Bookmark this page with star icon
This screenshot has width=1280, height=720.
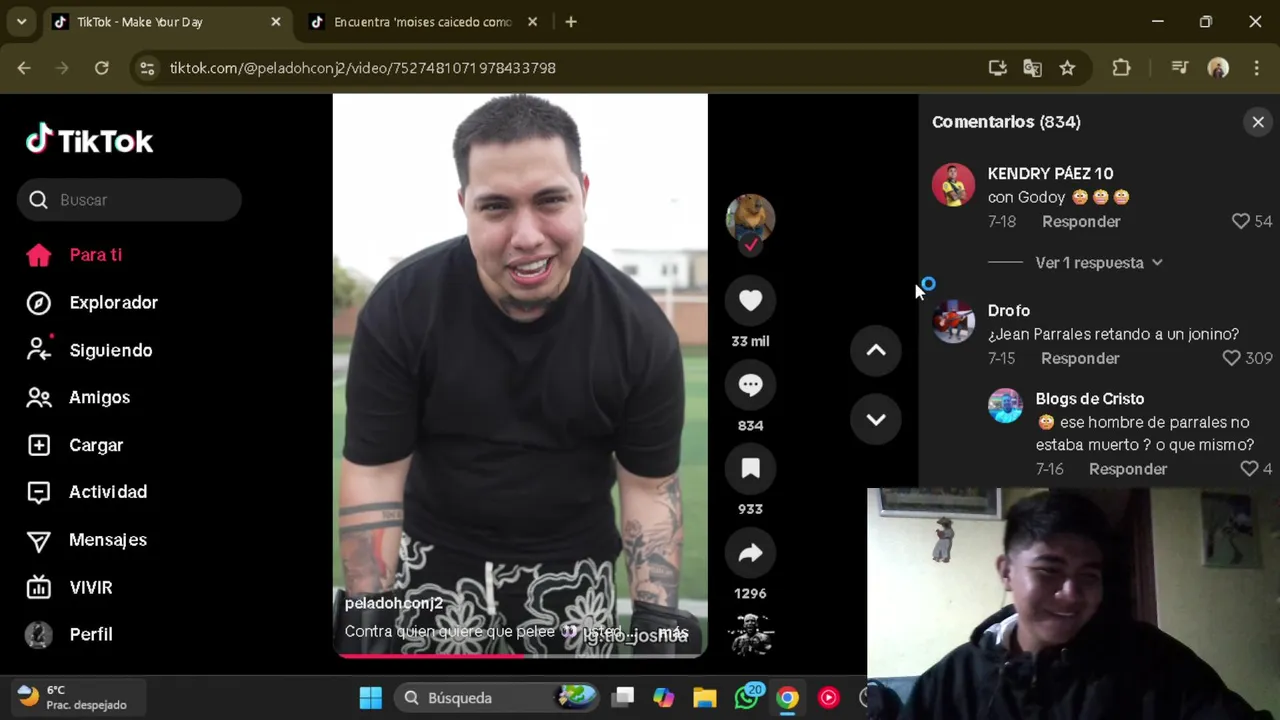[x=1067, y=68]
